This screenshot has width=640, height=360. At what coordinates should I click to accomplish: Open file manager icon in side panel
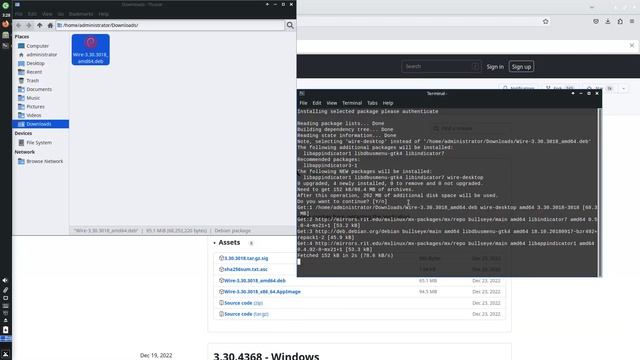tap(5, 35)
